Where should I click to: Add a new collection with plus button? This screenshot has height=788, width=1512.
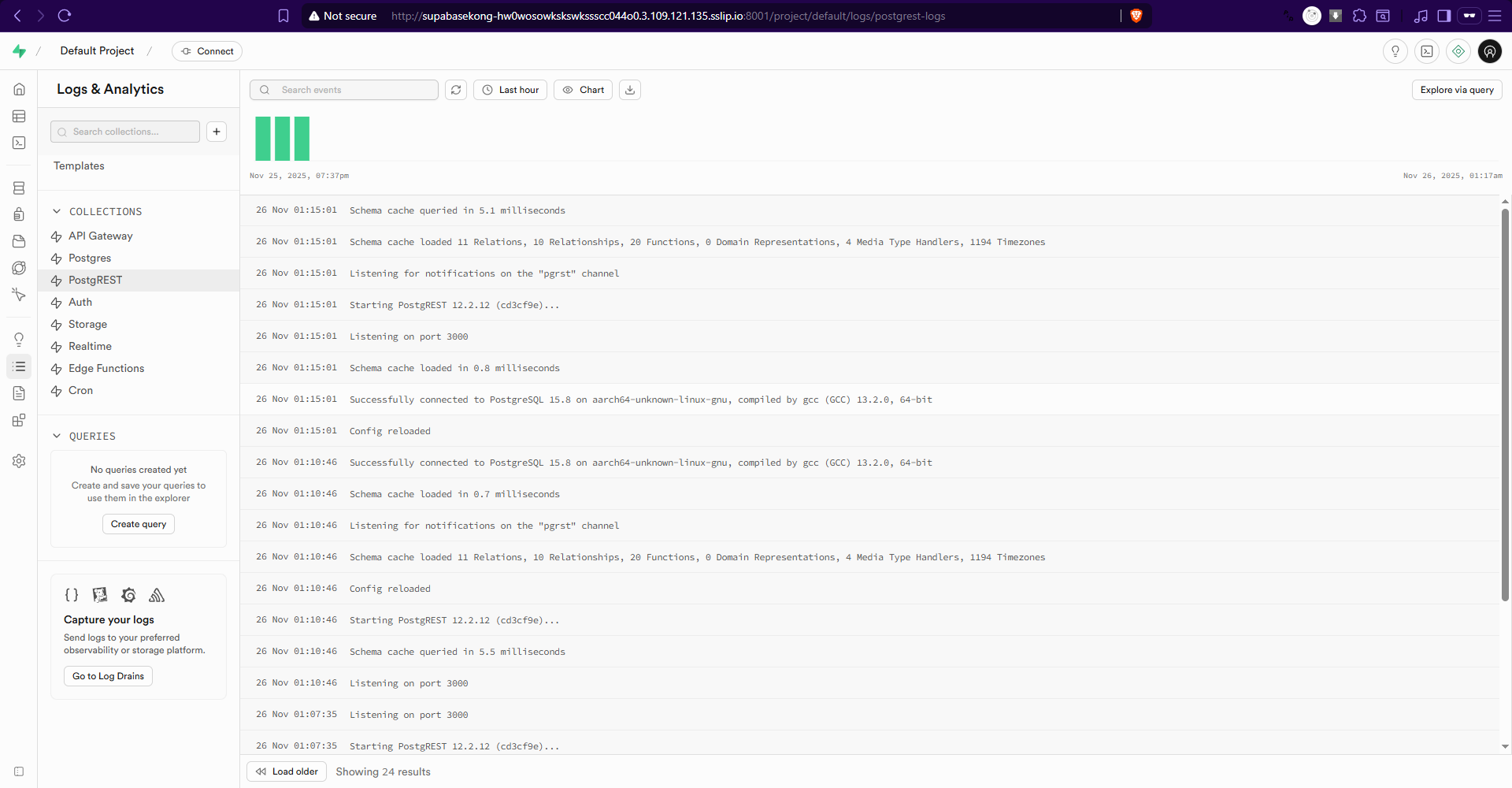point(217,132)
